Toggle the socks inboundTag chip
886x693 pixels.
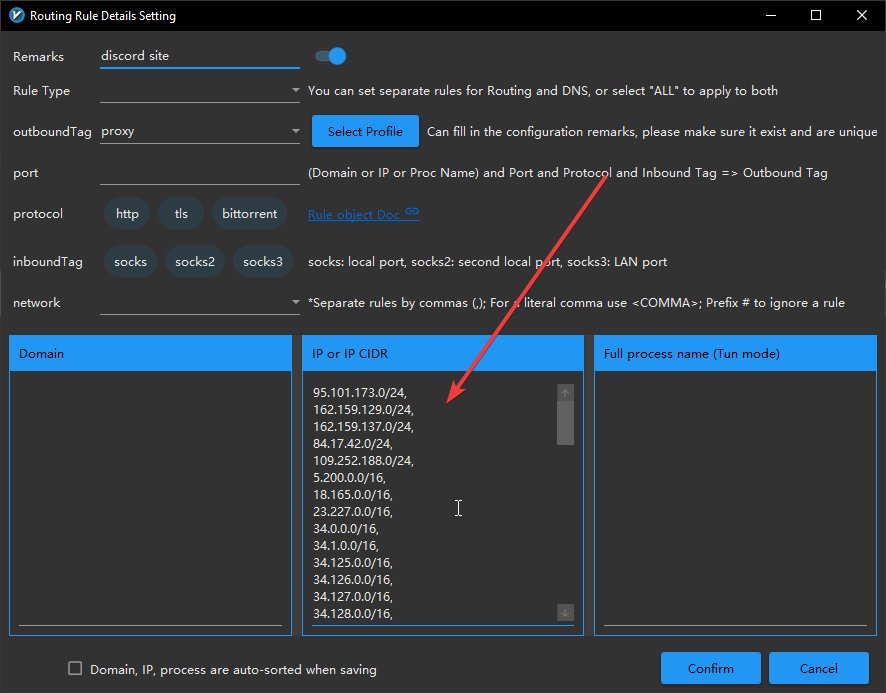click(x=131, y=262)
